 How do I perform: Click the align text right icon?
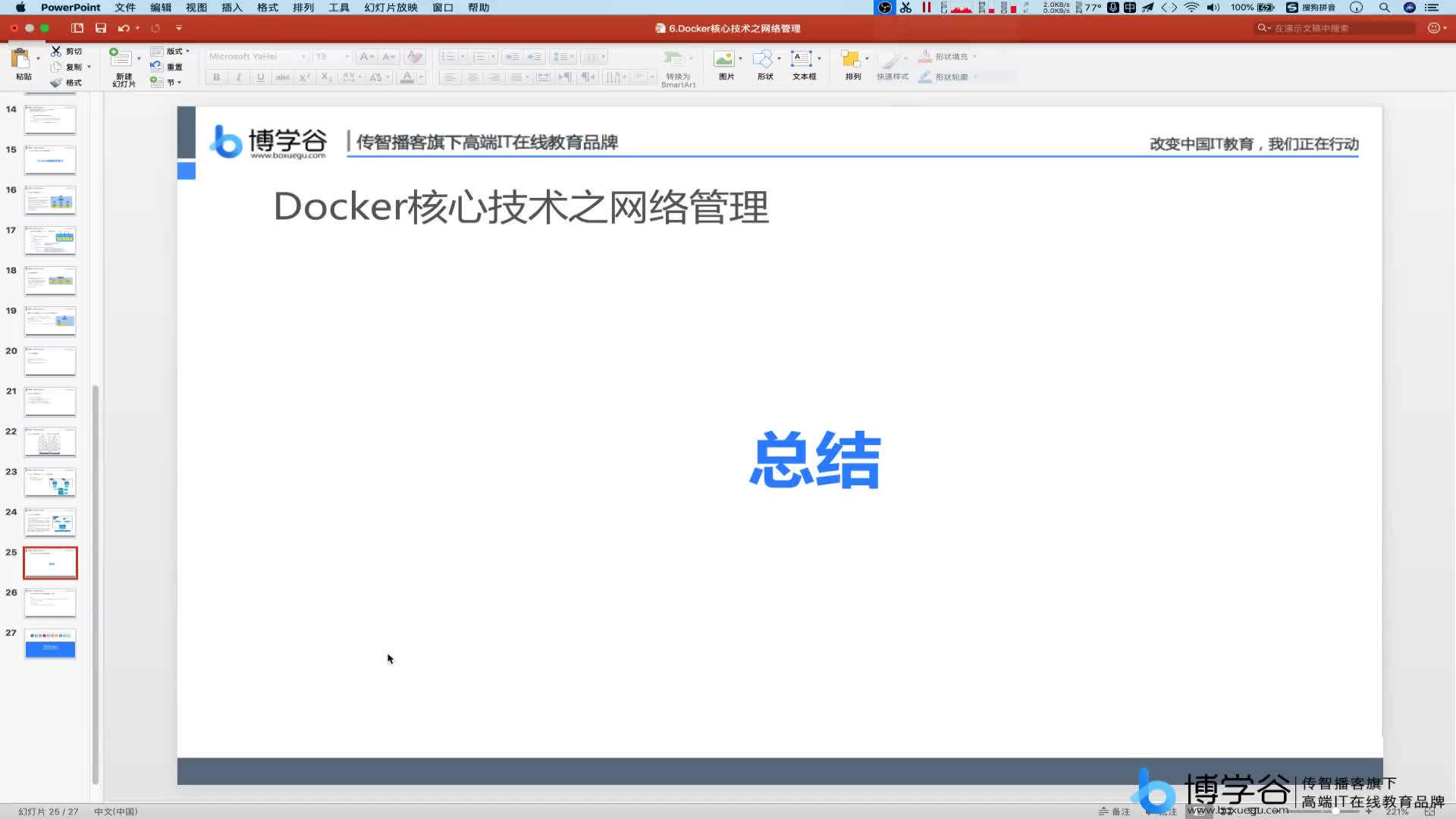pyautogui.click(x=494, y=77)
